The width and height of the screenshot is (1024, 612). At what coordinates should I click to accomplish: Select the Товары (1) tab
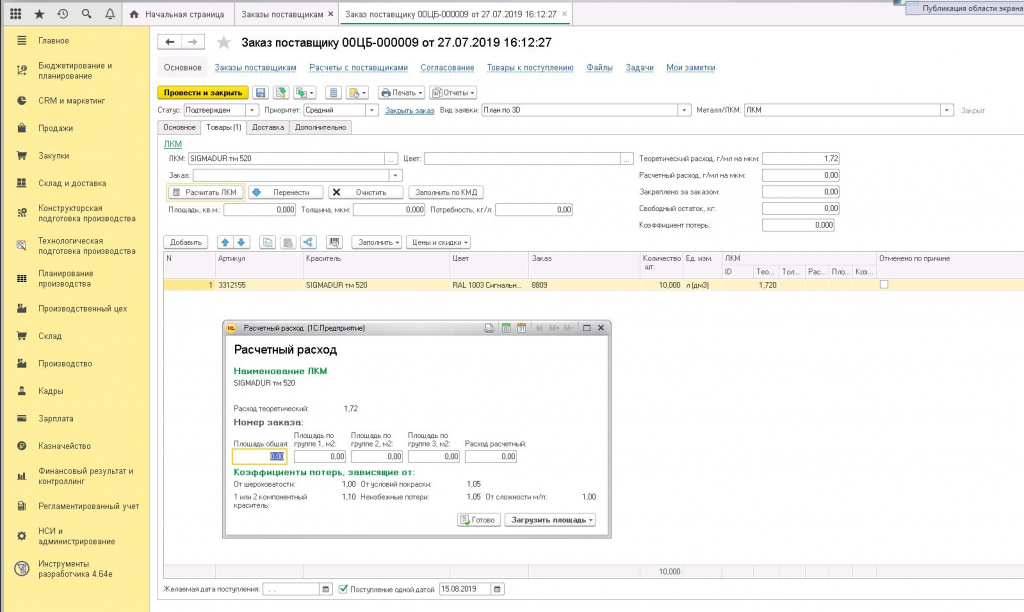click(223, 127)
